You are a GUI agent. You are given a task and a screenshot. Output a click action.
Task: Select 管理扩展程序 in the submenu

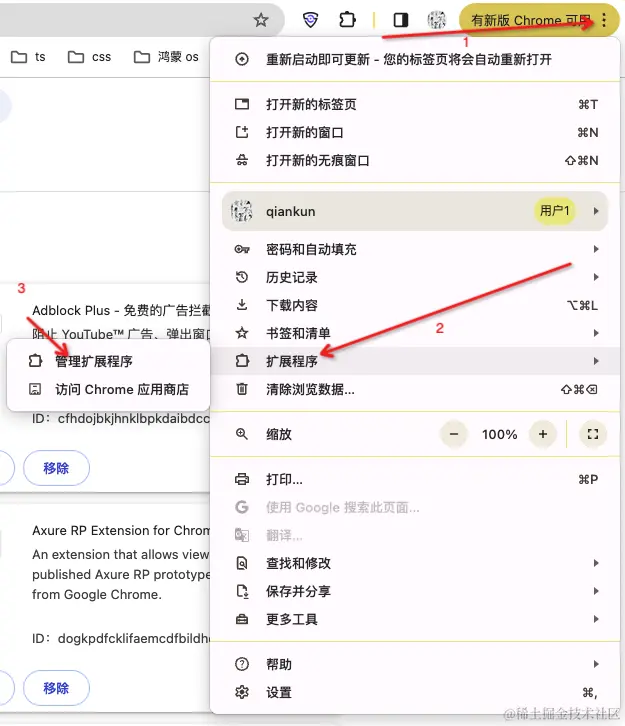(108, 361)
